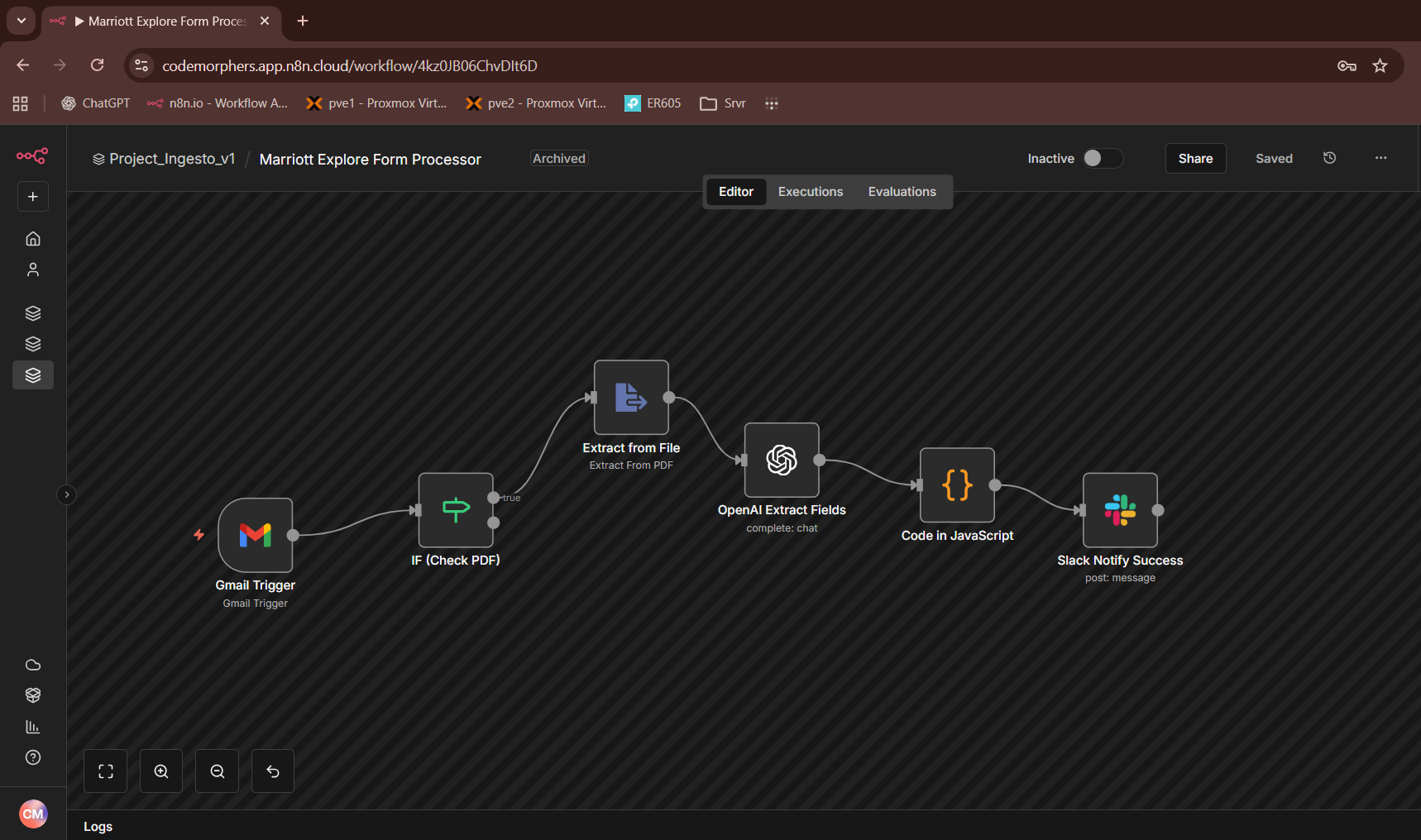
Task: Open the browser tab list dropdown arrow
Action: tap(22, 21)
